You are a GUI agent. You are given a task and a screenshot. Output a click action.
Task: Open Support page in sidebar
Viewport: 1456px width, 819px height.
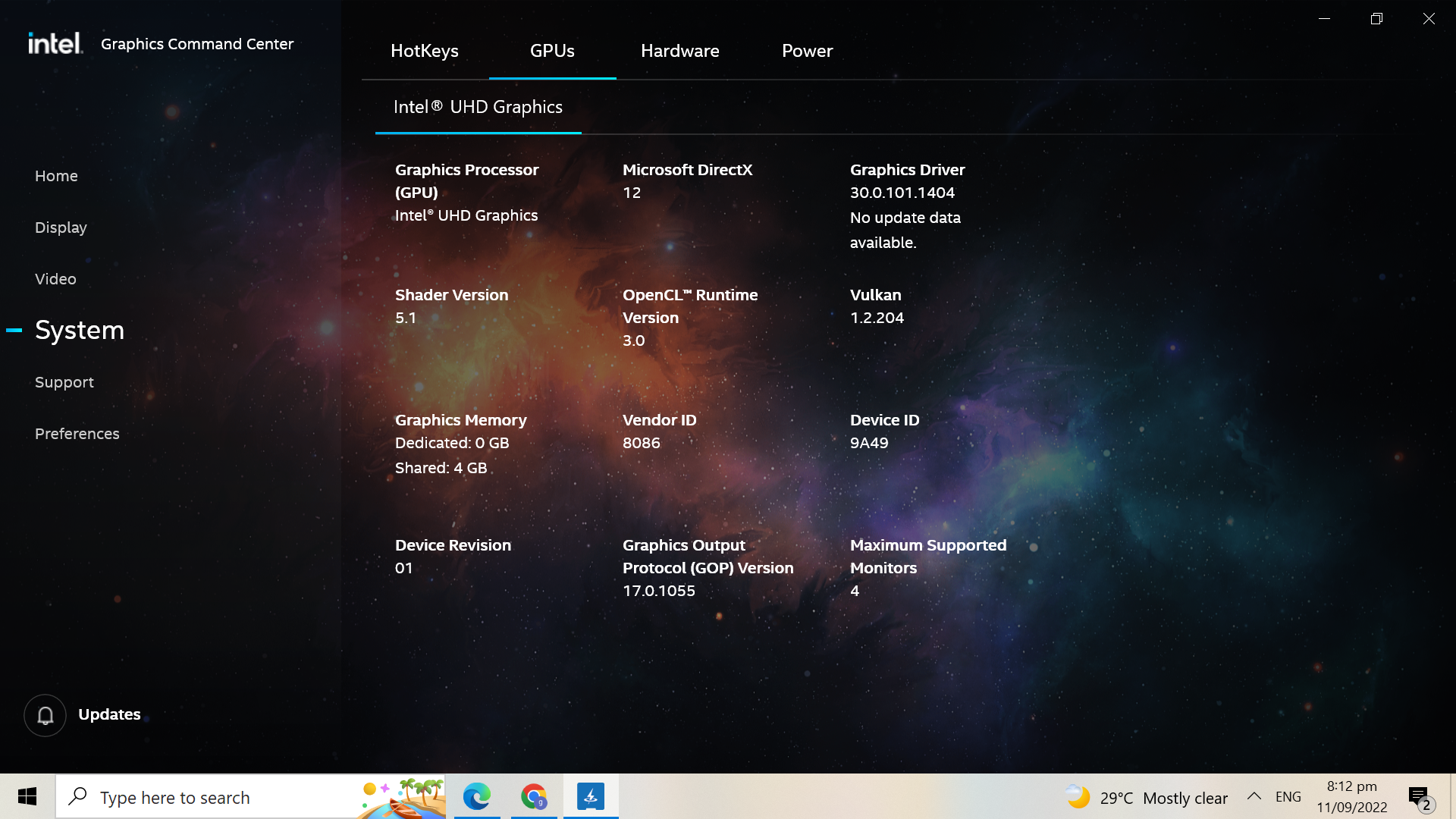point(64,382)
